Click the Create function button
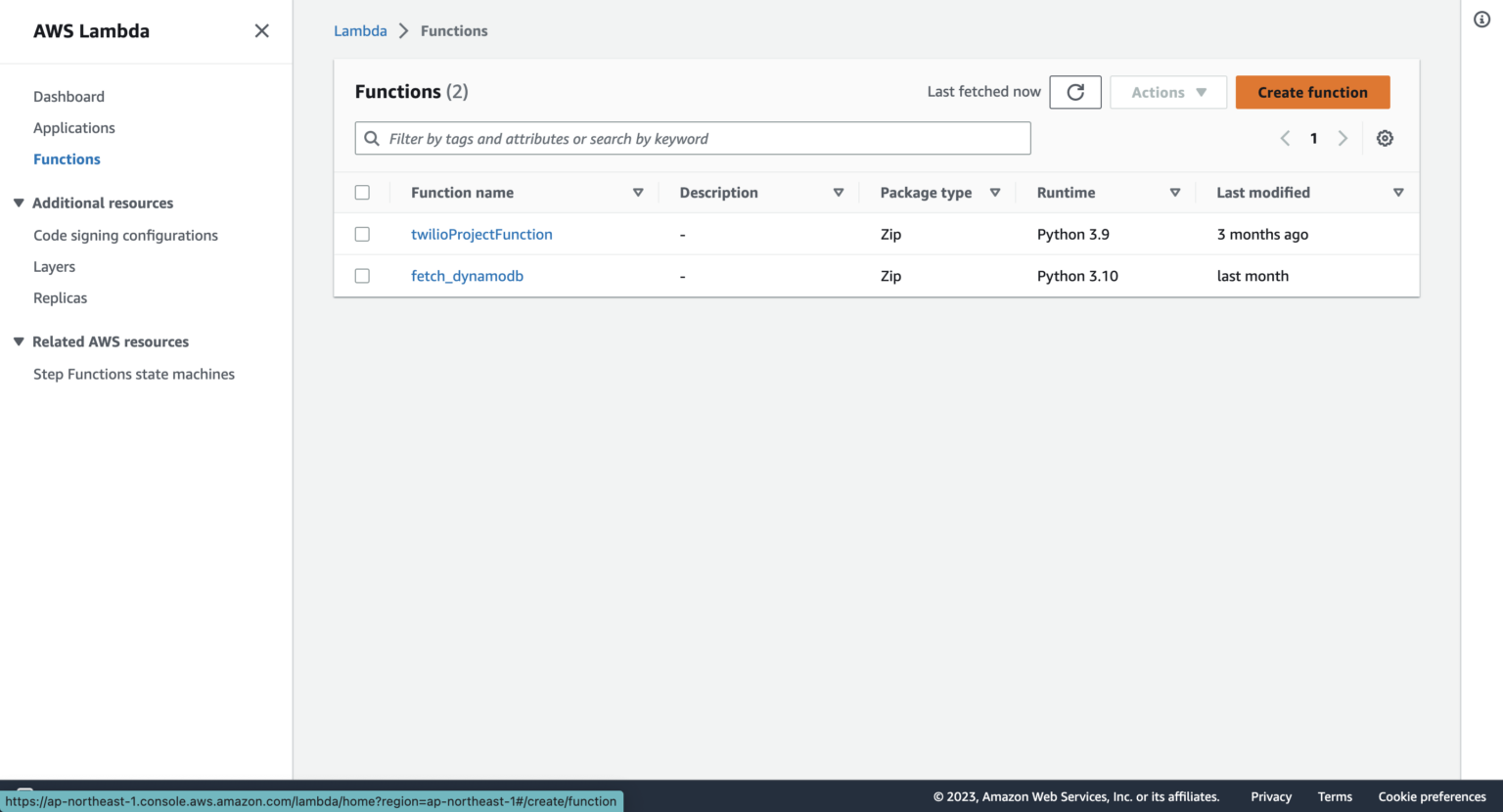 (x=1312, y=92)
